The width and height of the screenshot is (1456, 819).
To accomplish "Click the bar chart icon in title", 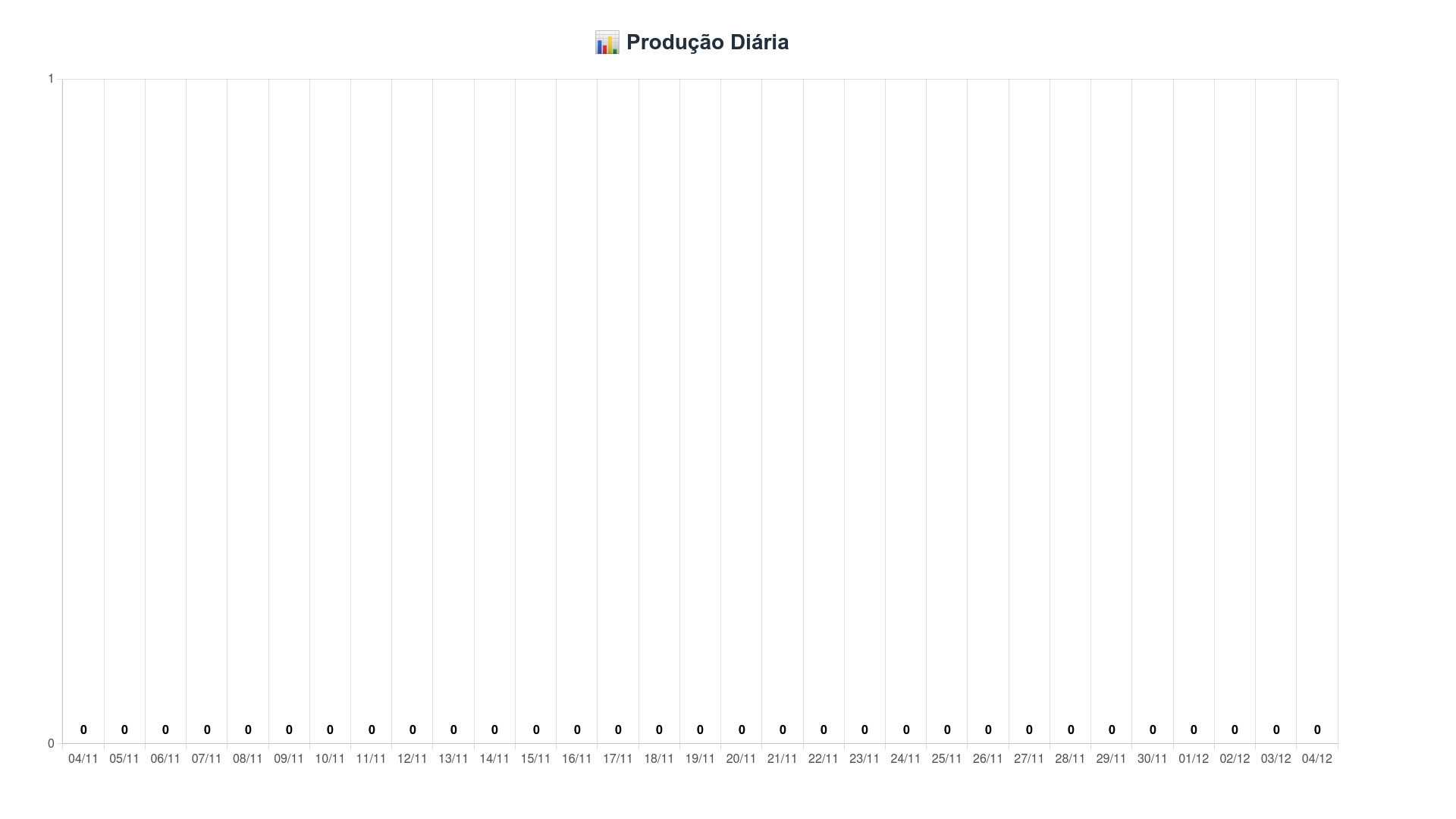I will pos(607,42).
